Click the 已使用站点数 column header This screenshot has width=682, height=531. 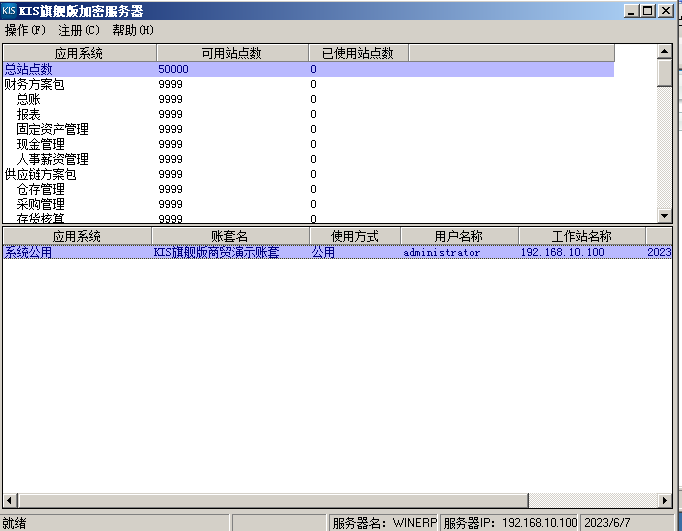click(x=358, y=53)
